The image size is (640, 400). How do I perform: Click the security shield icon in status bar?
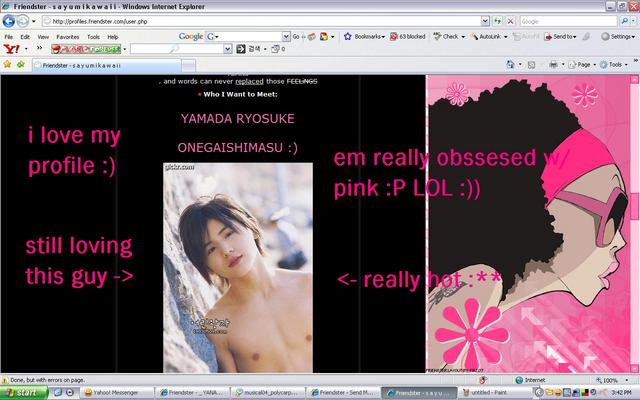482,380
